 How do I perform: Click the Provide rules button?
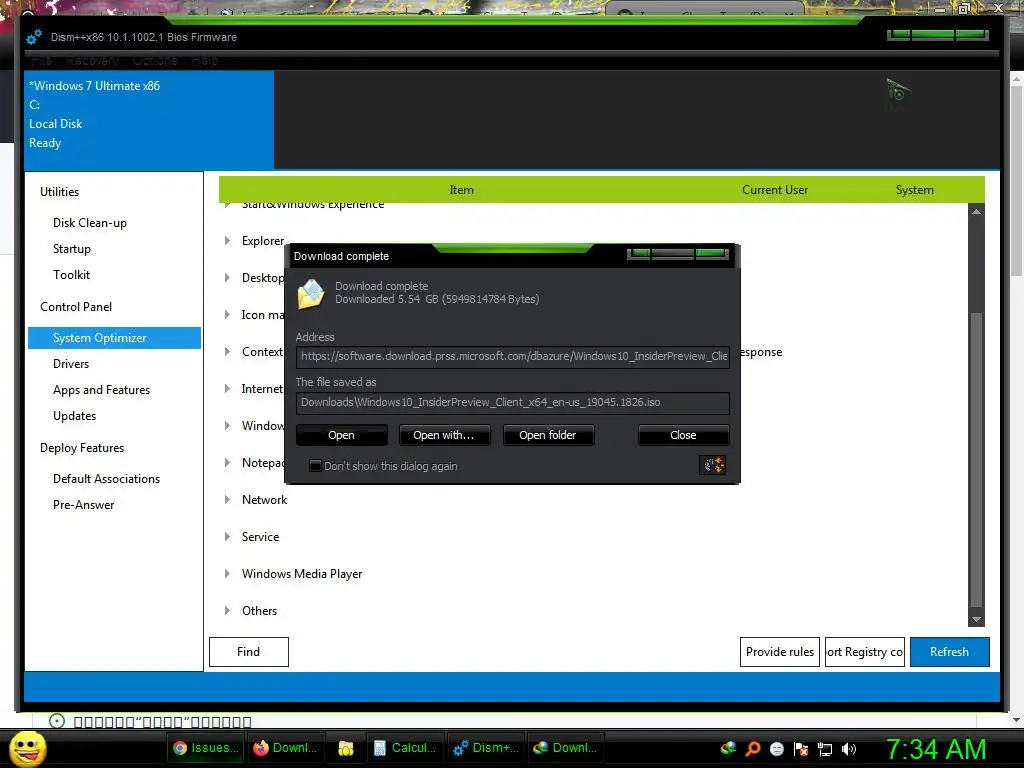click(x=780, y=652)
